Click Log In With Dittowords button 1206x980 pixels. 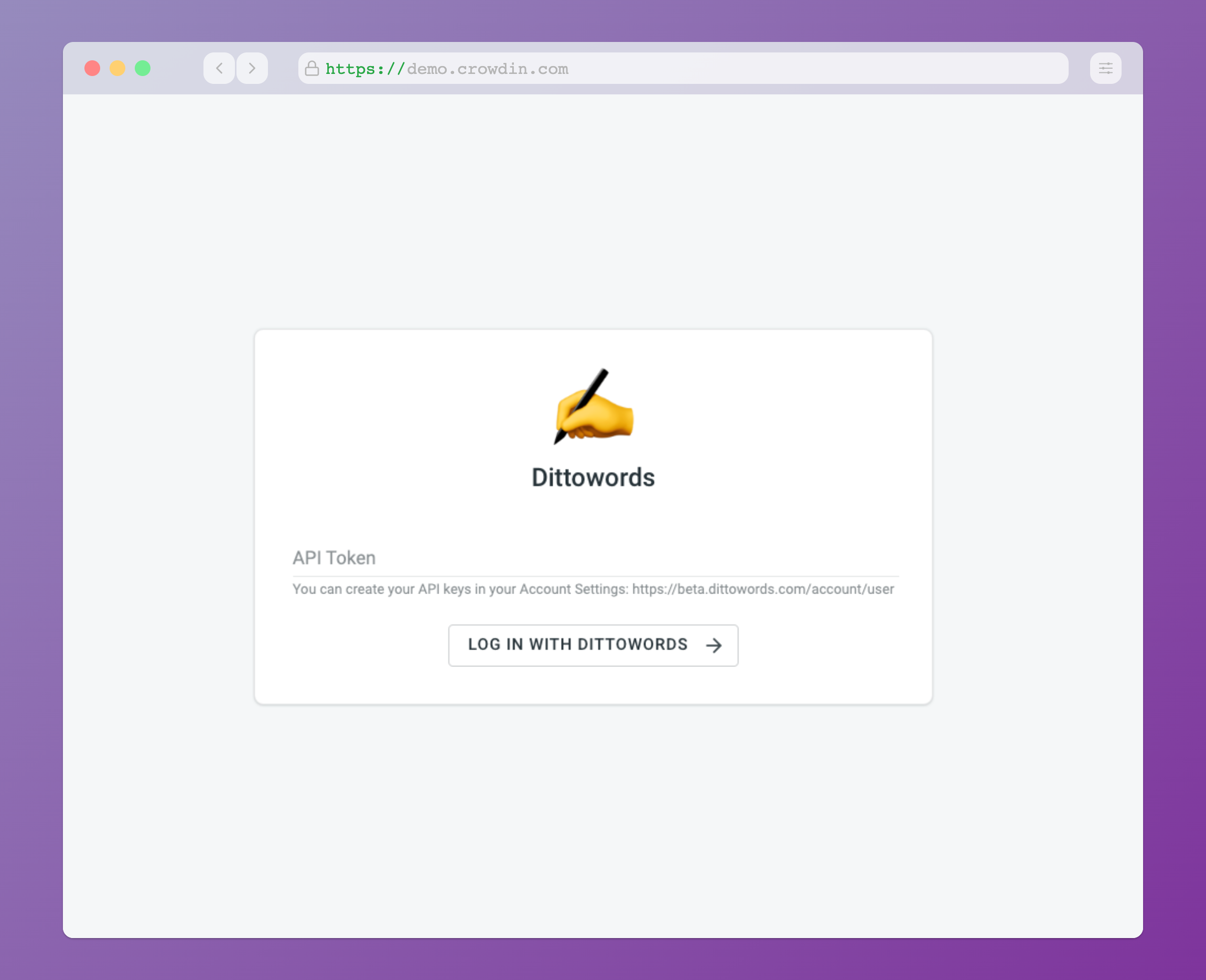coord(594,645)
